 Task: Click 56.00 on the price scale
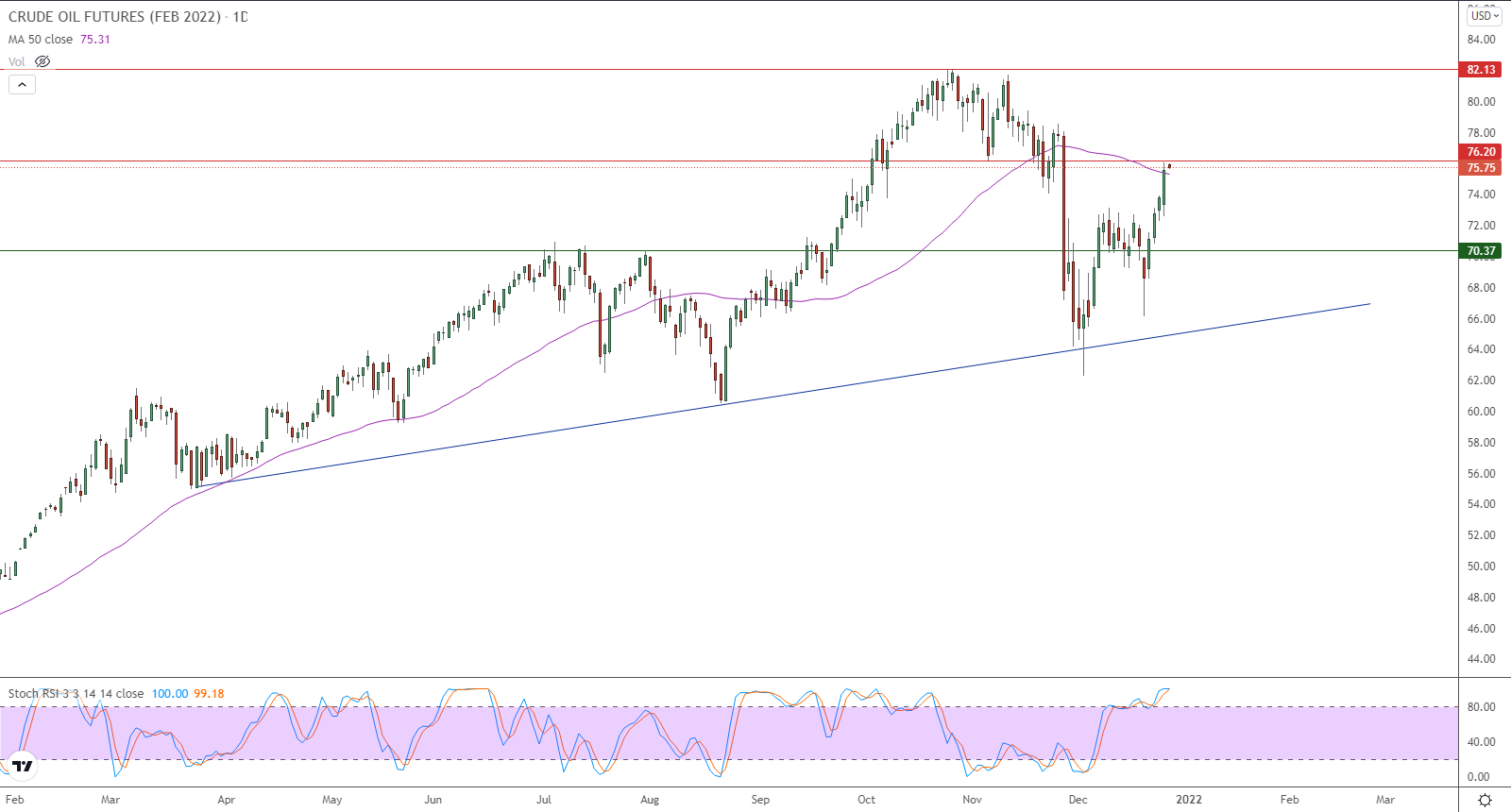coord(1481,474)
